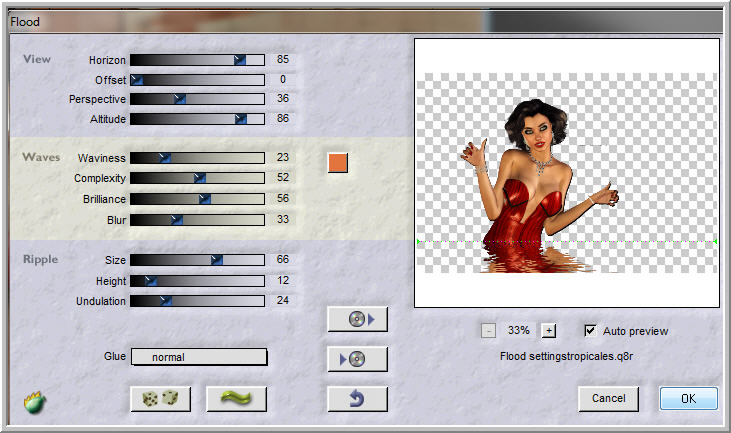This screenshot has height=433, width=731.
Task: Click the Altitude value 86
Action: pos(283,118)
